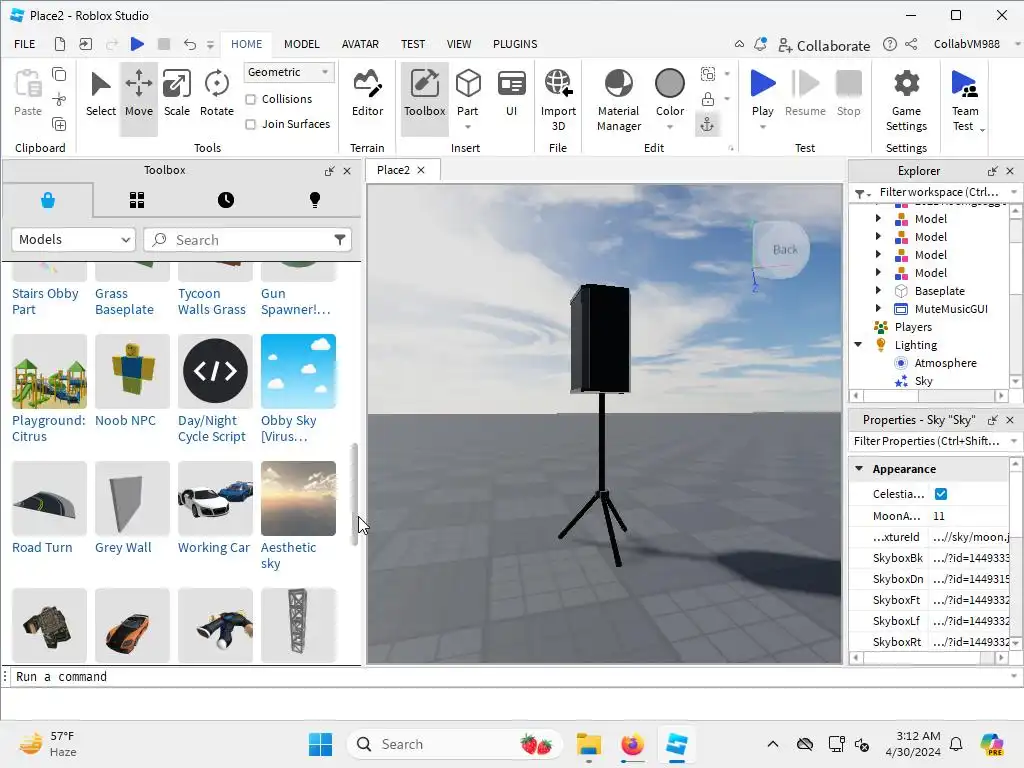The width and height of the screenshot is (1024, 768).
Task: Switch to the TEST ribbon tab
Action: tap(413, 44)
